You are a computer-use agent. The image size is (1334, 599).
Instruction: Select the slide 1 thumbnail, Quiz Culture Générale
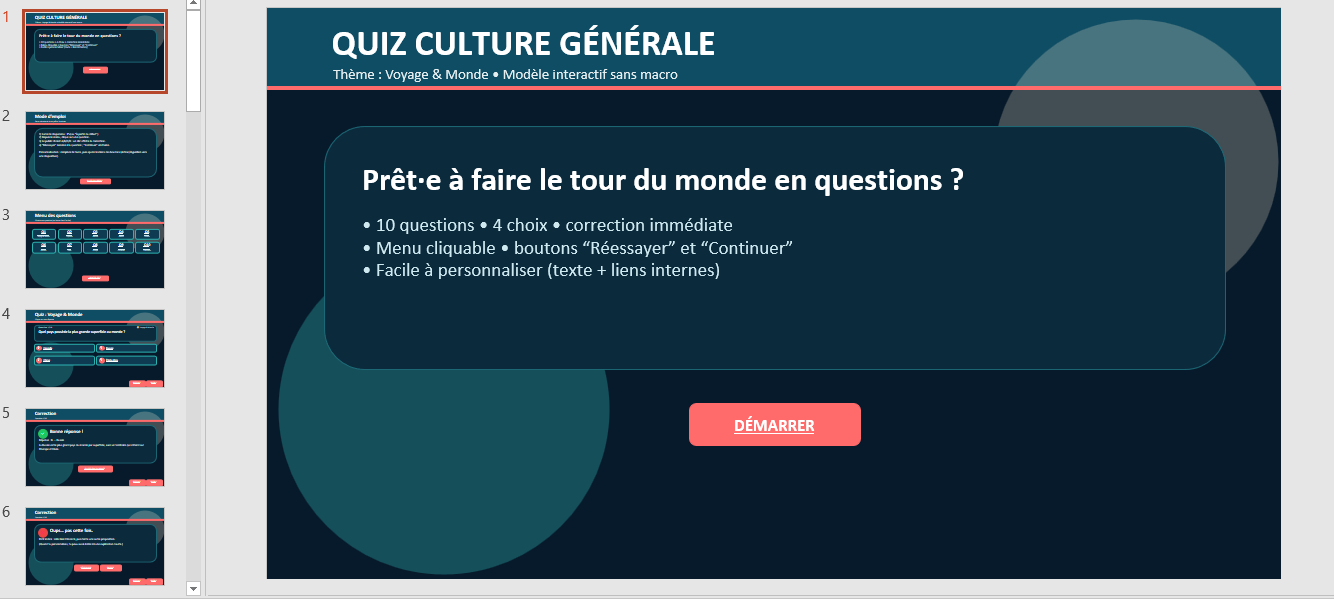(x=95, y=52)
